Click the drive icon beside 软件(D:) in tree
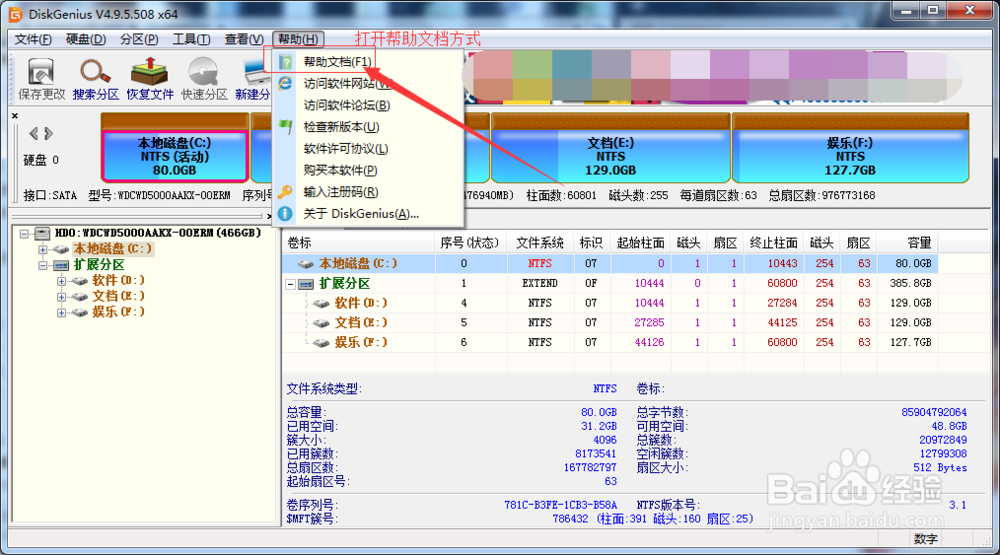 80,281
